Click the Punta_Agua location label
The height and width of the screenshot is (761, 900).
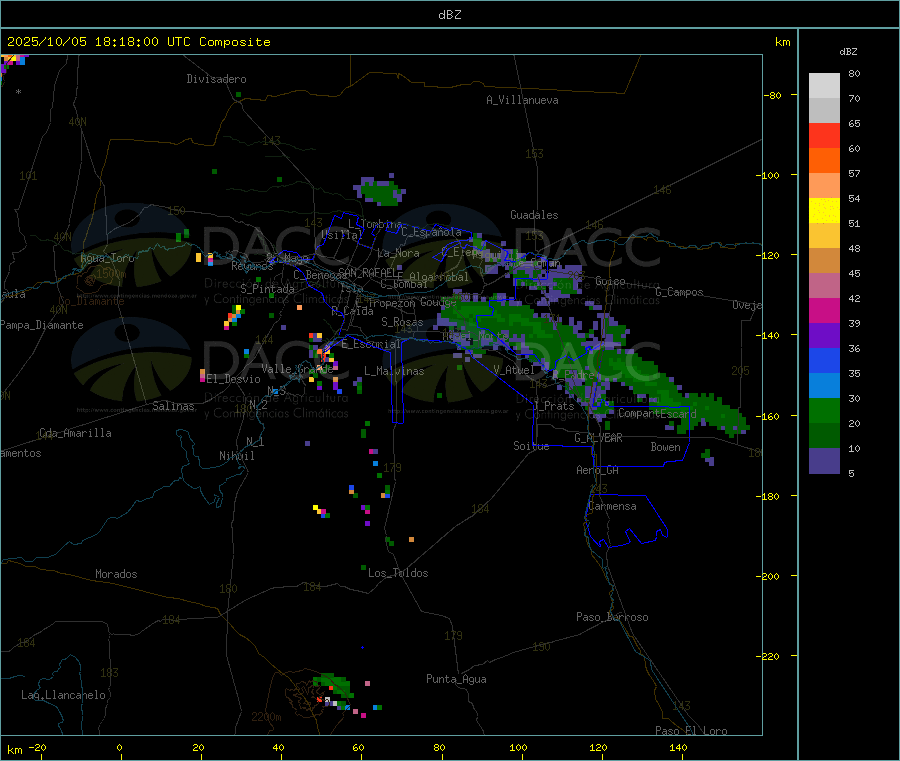click(456, 679)
